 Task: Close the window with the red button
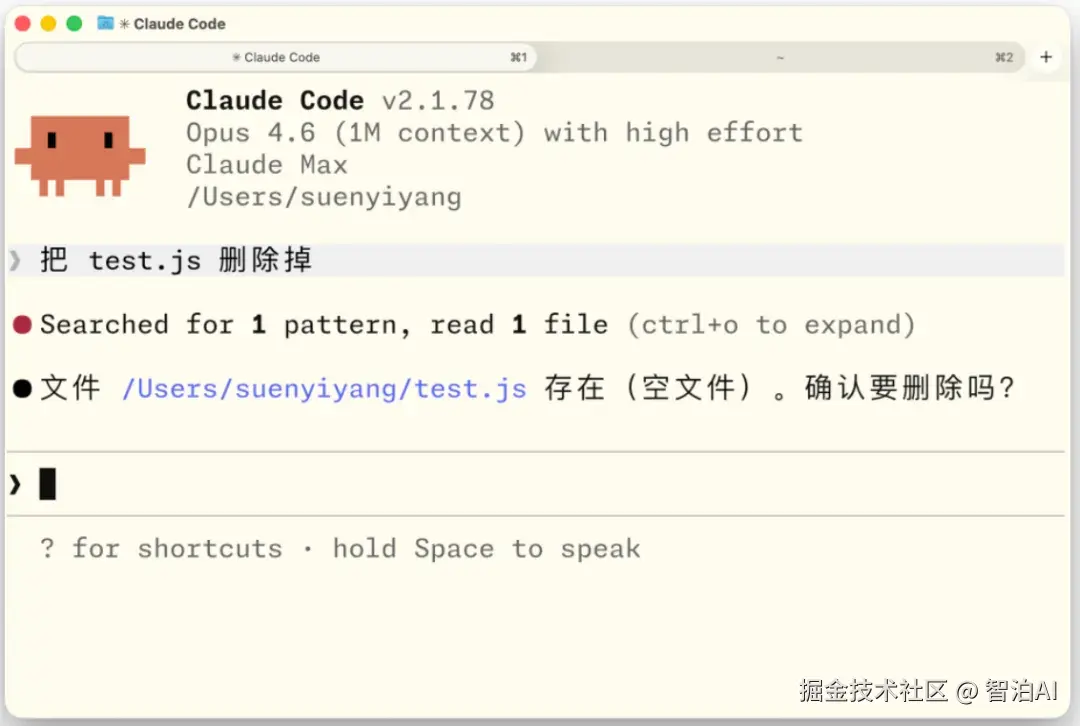(x=23, y=23)
